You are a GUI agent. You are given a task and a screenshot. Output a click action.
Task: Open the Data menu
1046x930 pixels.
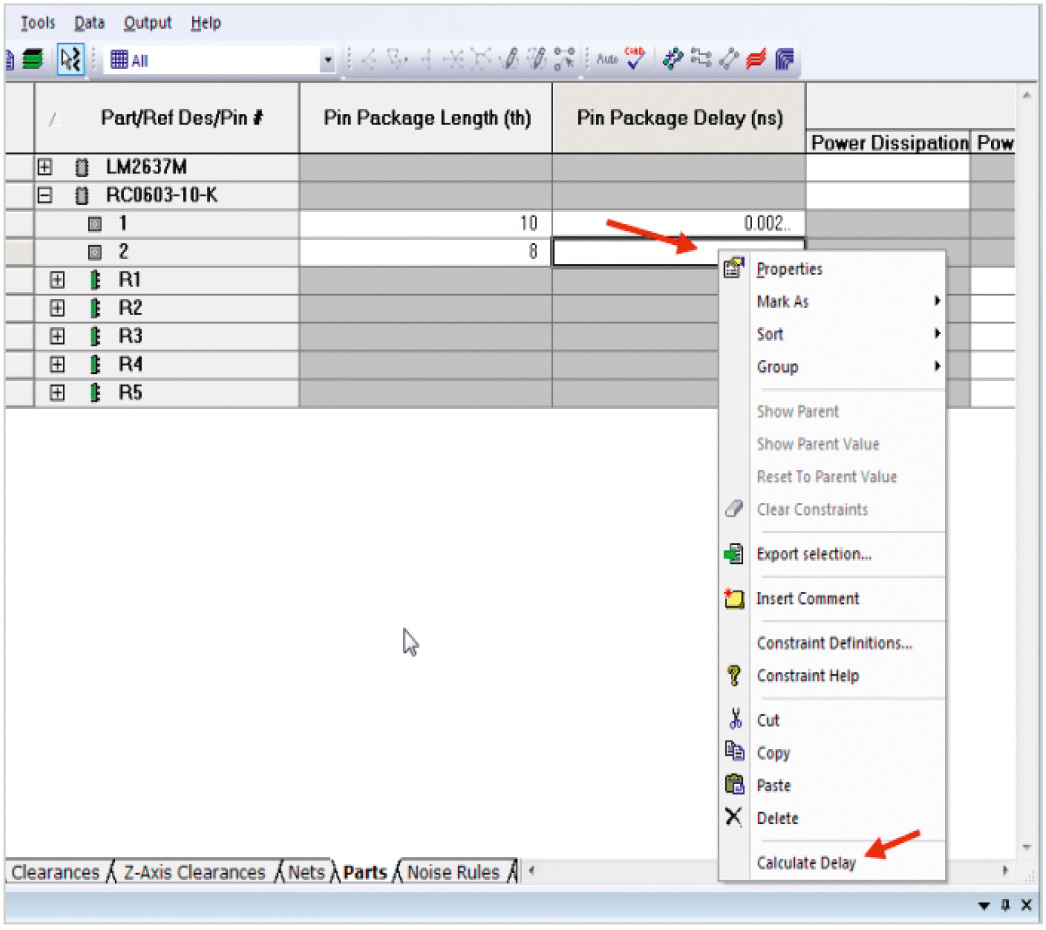89,23
